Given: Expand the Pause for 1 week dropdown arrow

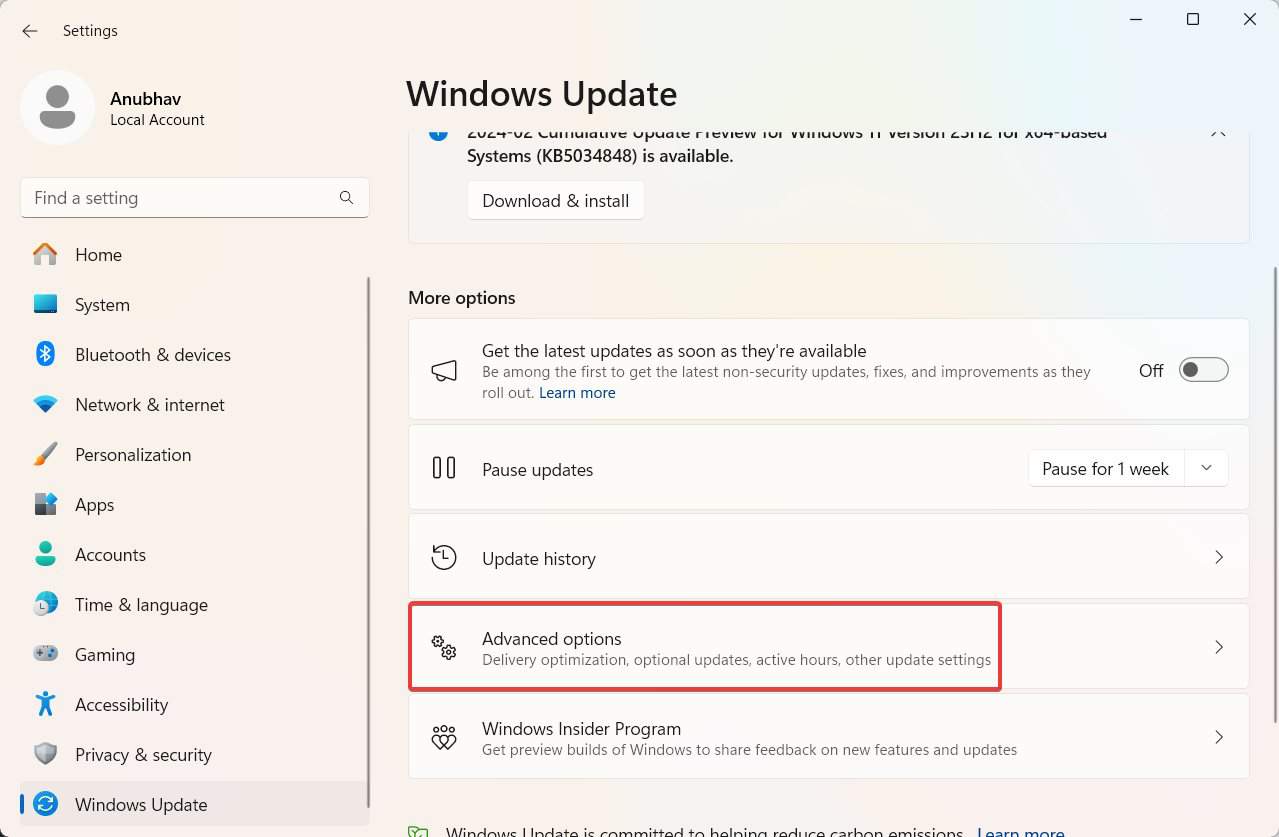Looking at the screenshot, I should coord(1206,468).
